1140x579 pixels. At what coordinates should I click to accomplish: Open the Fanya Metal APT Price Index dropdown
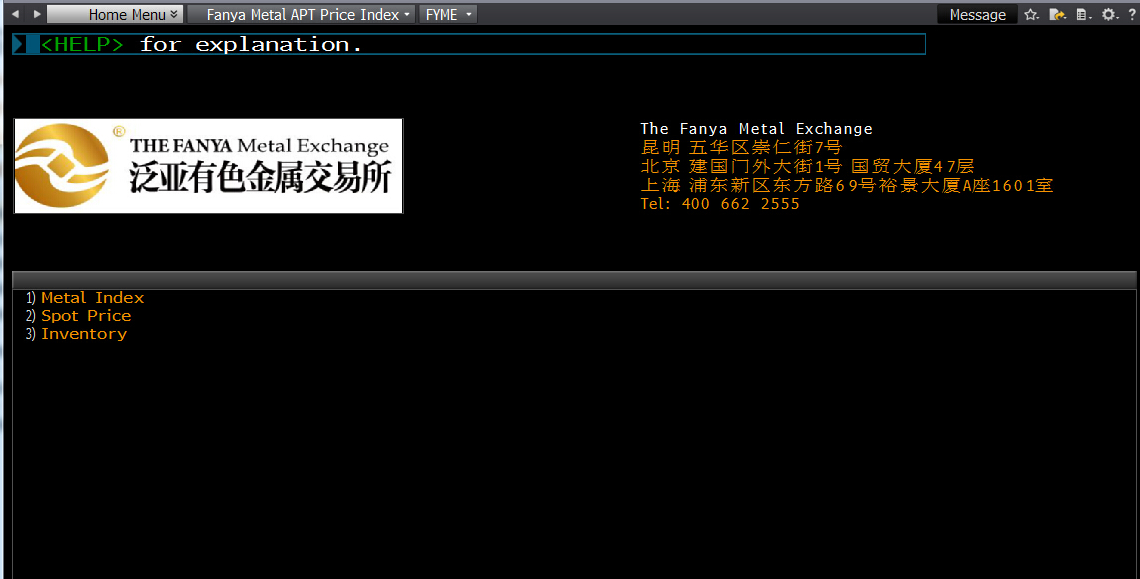(x=302, y=15)
